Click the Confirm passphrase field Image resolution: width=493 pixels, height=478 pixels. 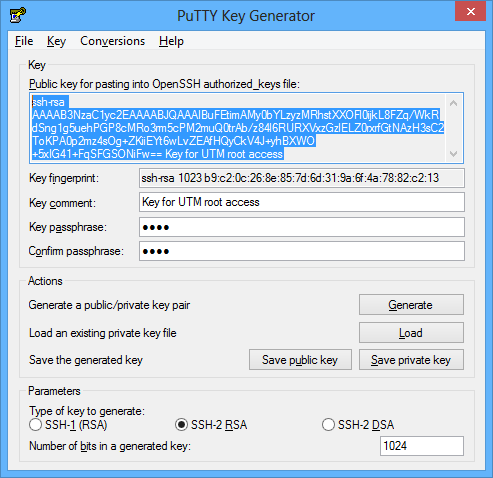(x=302, y=251)
